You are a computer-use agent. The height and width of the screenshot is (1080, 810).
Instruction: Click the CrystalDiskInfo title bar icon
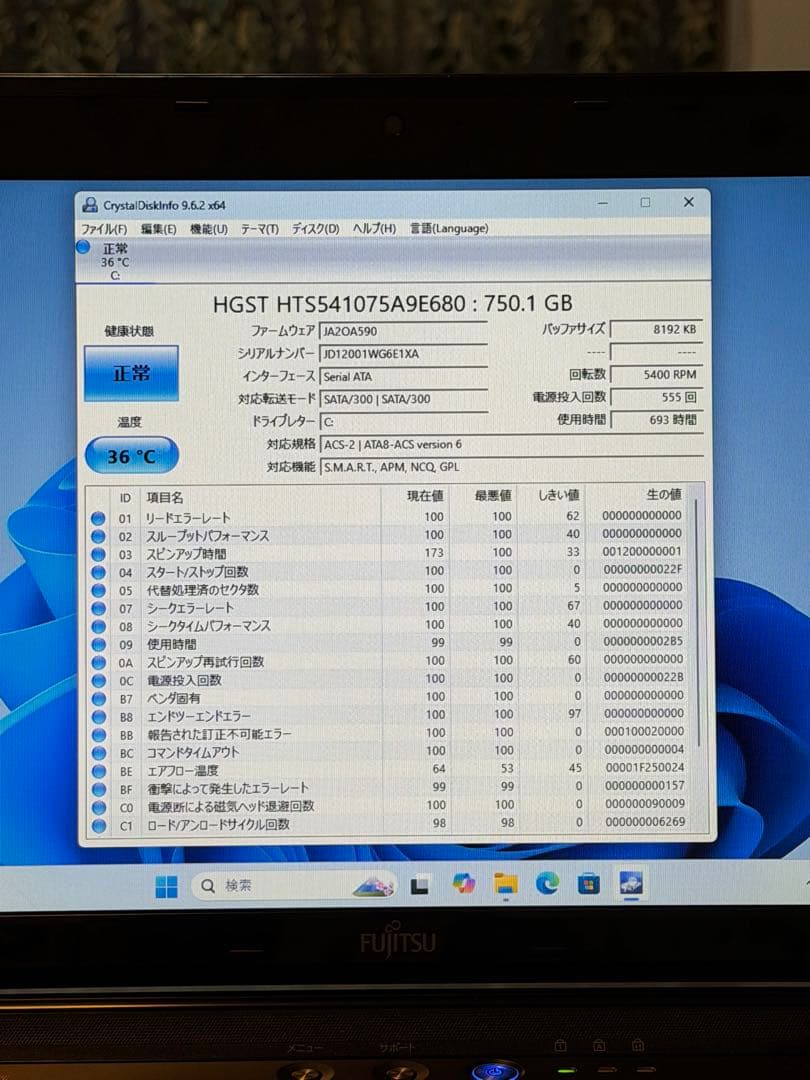(90, 205)
